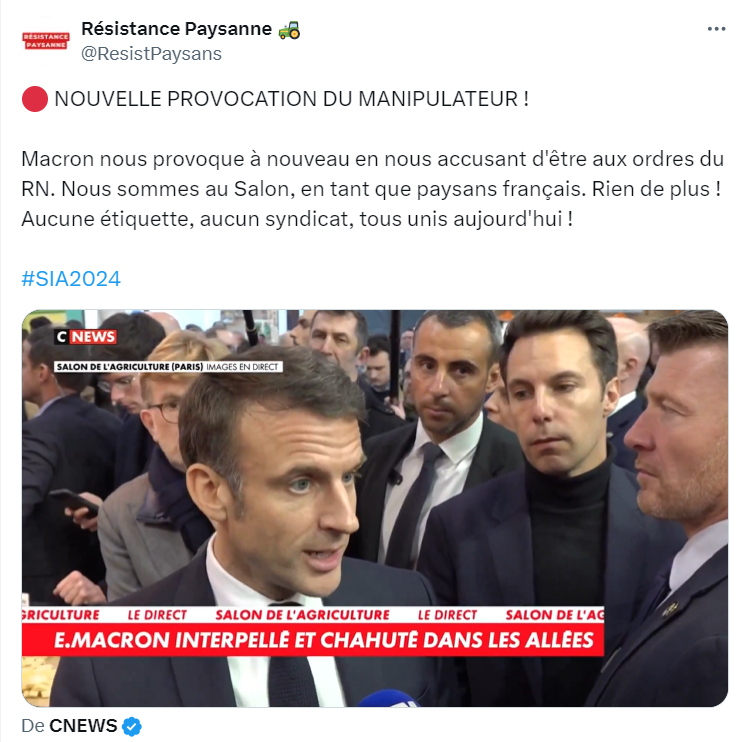Open the CNEWS source link below the video

(x=83, y=726)
